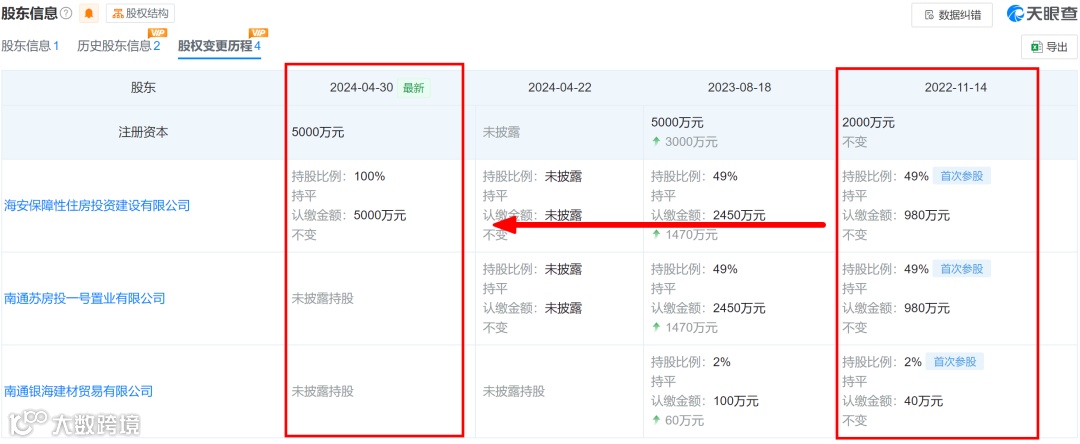Viewport: 1080px width, 444px height.
Task: Click the orange bell alert icon
Action: (89, 13)
